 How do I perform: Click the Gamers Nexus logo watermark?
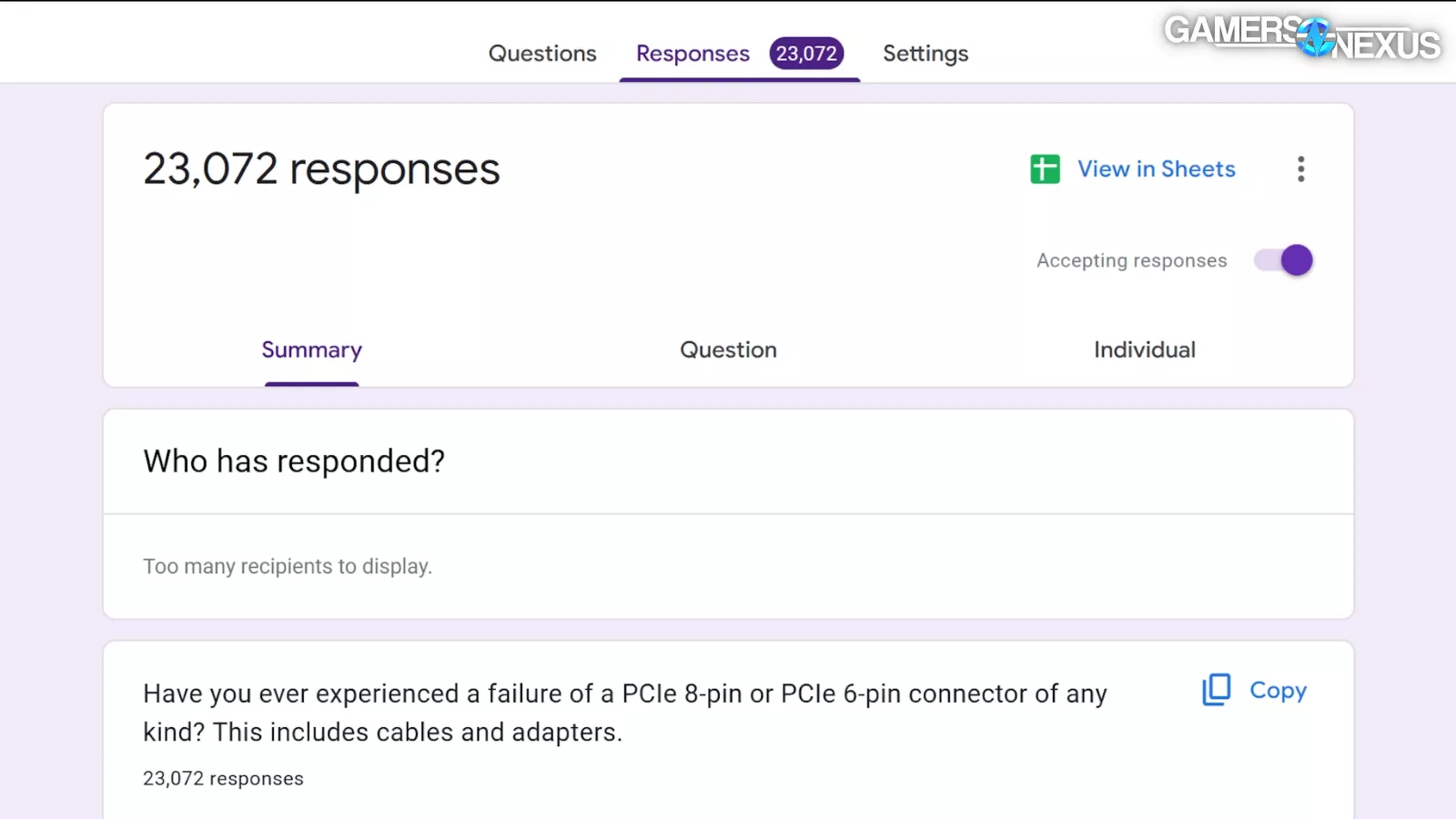pos(1301,37)
